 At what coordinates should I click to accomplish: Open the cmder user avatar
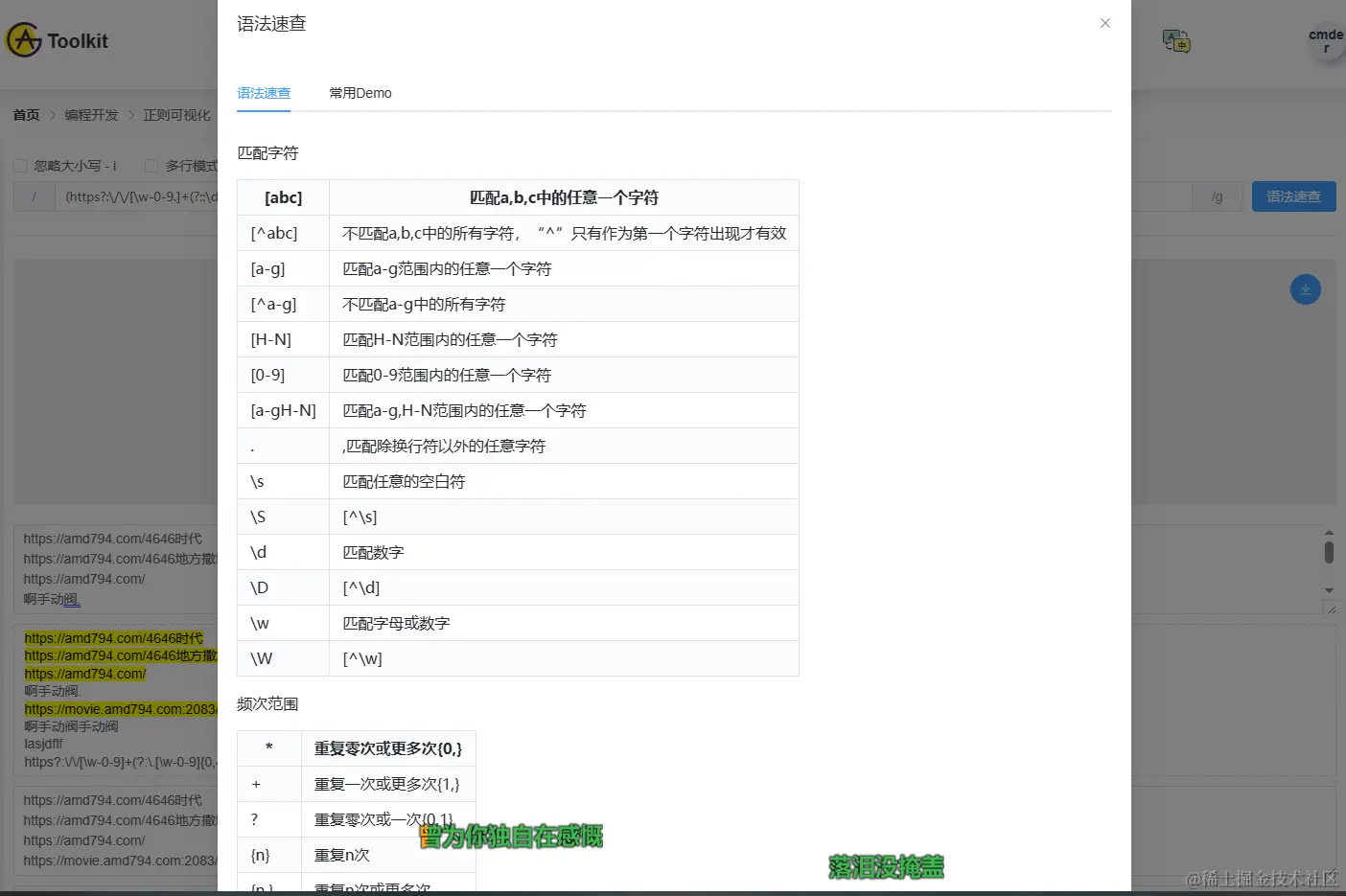coord(1326,41)
